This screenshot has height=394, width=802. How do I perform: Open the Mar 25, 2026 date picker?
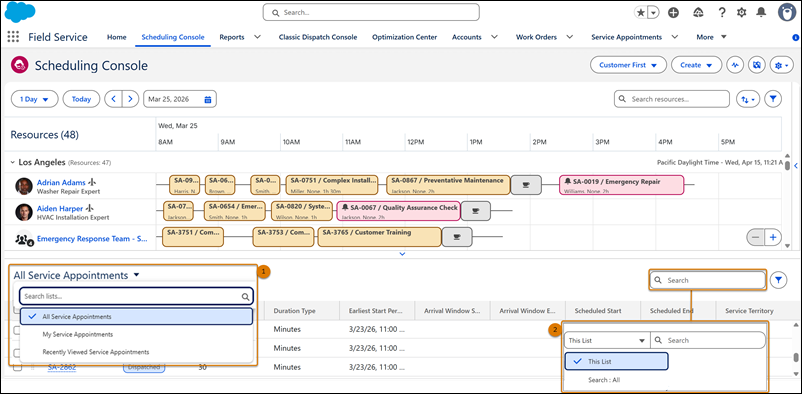click(180, 99)
